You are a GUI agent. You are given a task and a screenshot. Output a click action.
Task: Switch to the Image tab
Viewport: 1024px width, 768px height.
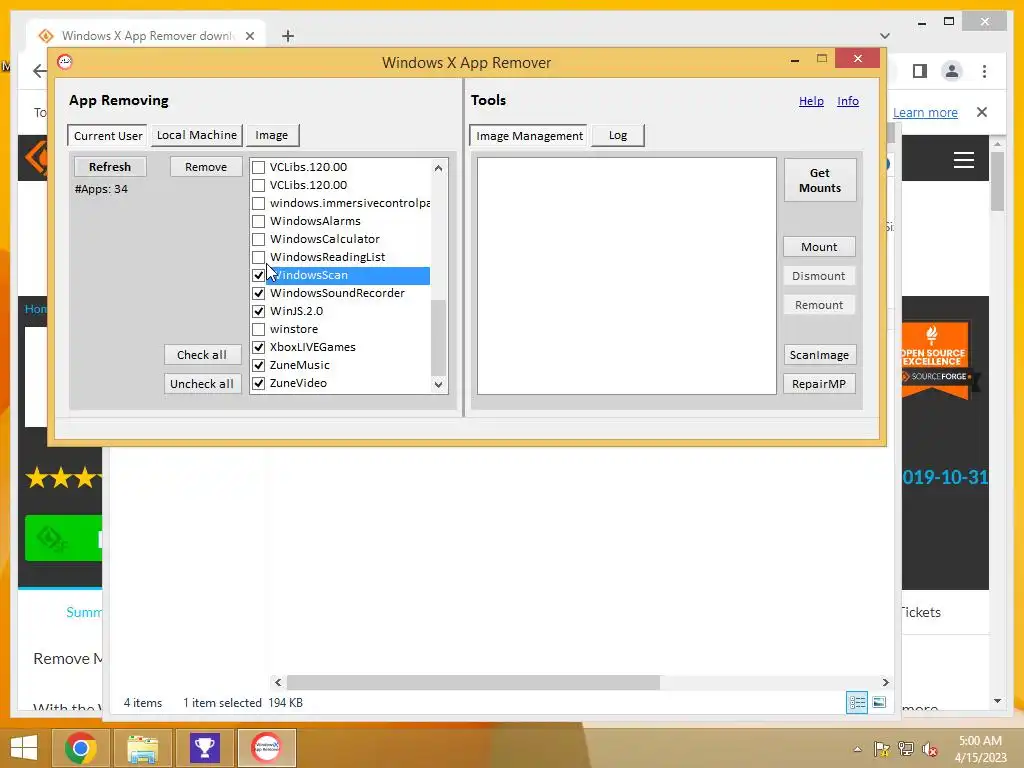272,135
